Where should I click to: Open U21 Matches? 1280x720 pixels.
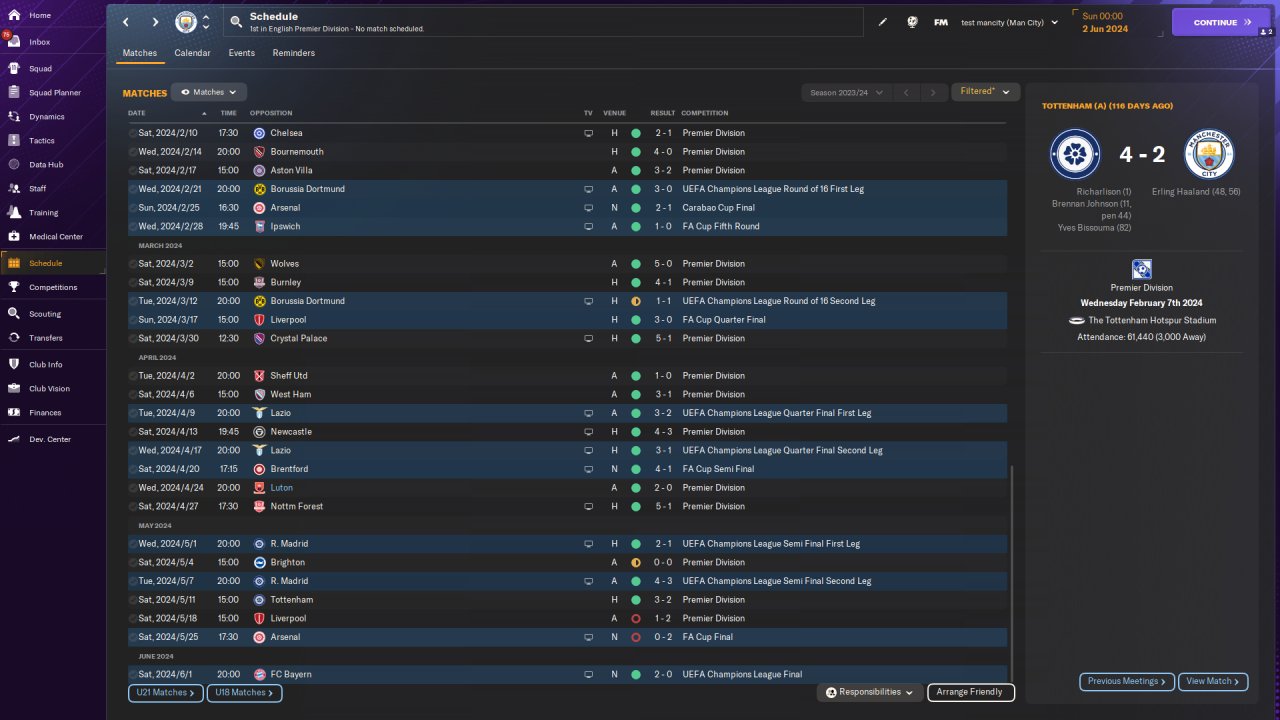point(165,692)
